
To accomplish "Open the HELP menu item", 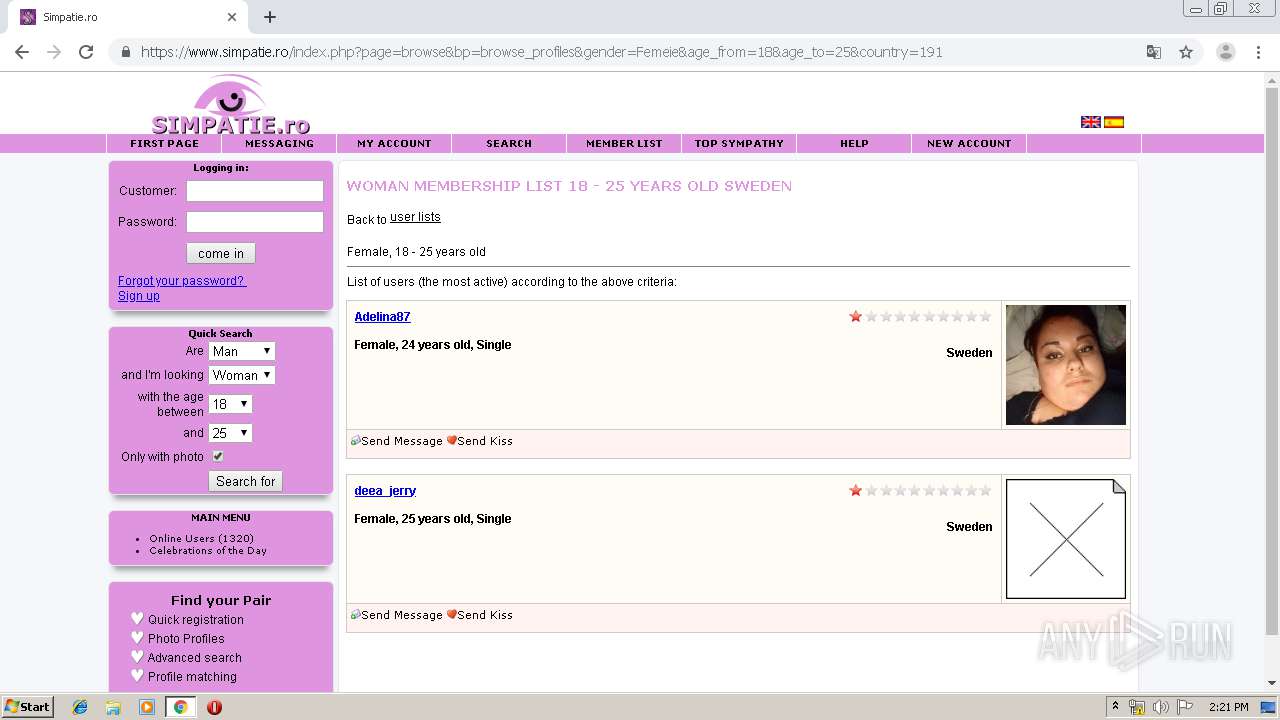I will [x=854, y=143].
